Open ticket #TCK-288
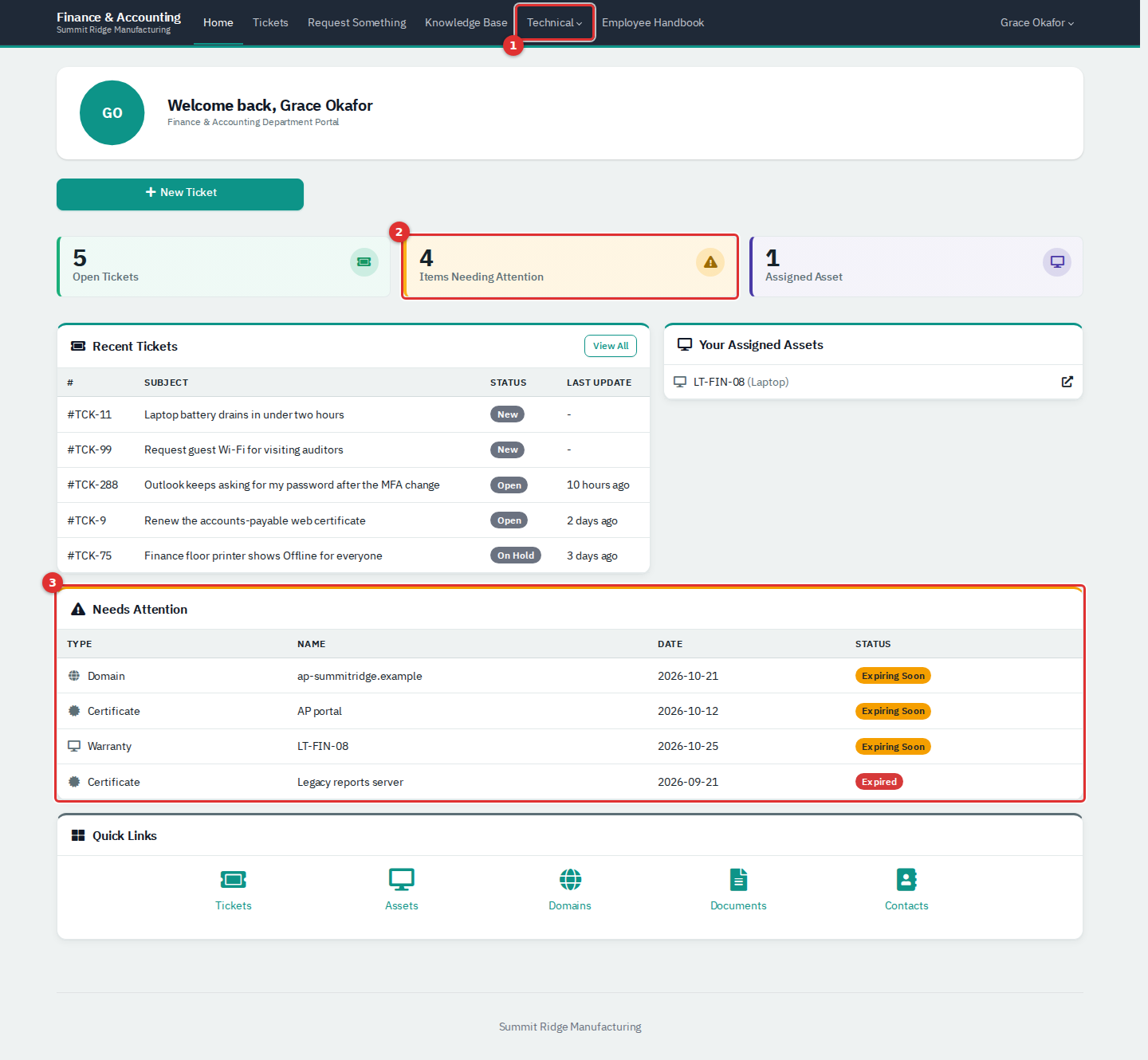The image size is (1148, 1060). [92, 485]
